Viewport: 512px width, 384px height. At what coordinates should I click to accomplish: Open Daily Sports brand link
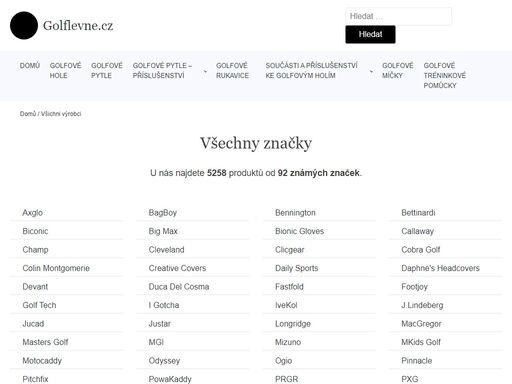[x=296, y=268]
